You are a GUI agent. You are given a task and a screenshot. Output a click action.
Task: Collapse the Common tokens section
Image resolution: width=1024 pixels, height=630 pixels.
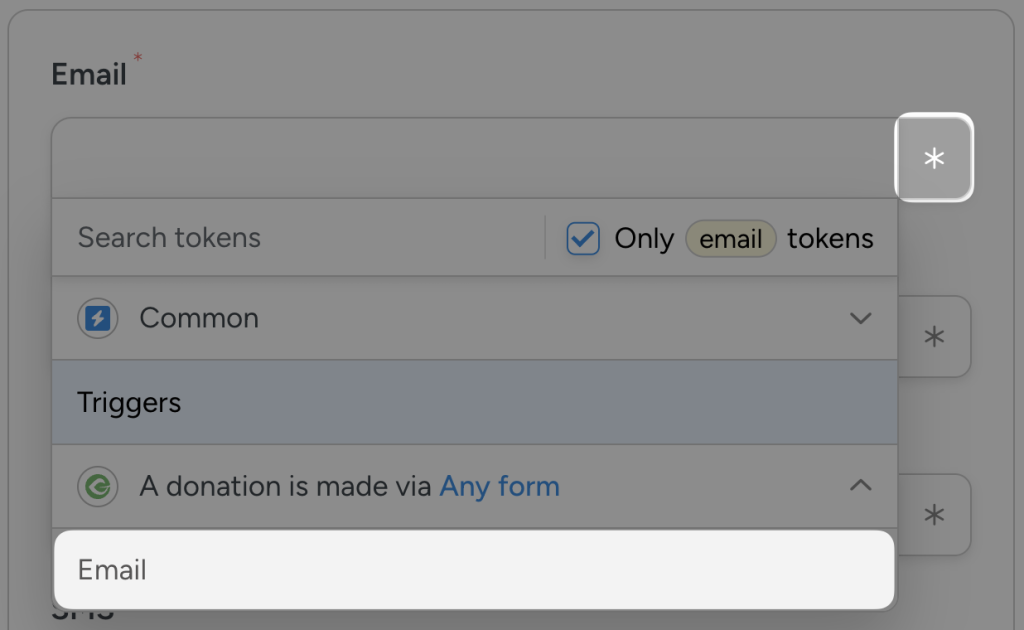861,318
